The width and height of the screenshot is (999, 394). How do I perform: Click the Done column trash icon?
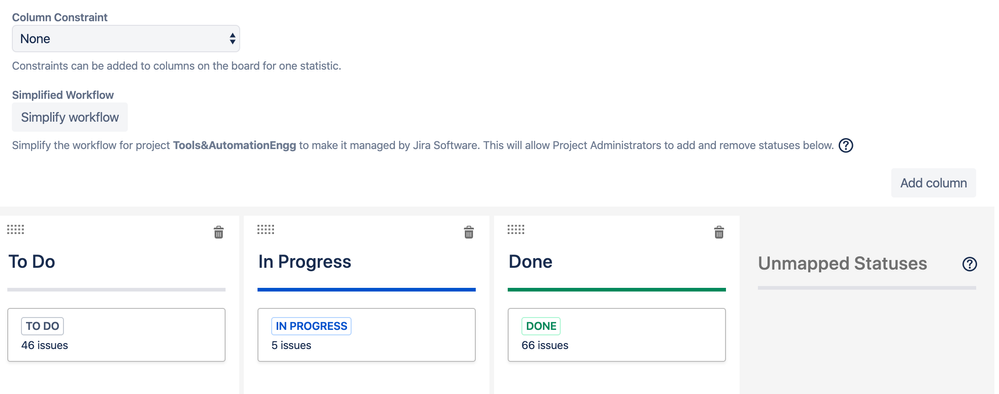tap(719, 232)
